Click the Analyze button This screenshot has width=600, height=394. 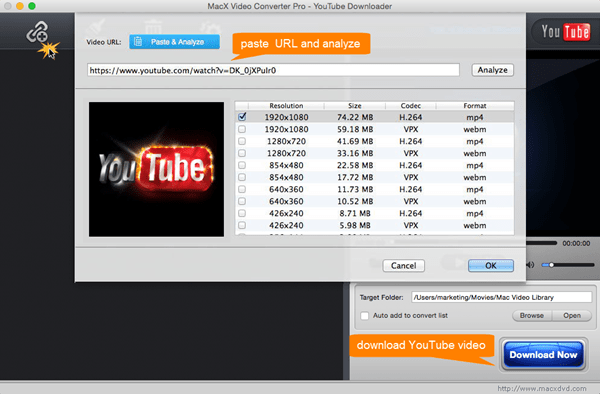[x=492, y=70]
